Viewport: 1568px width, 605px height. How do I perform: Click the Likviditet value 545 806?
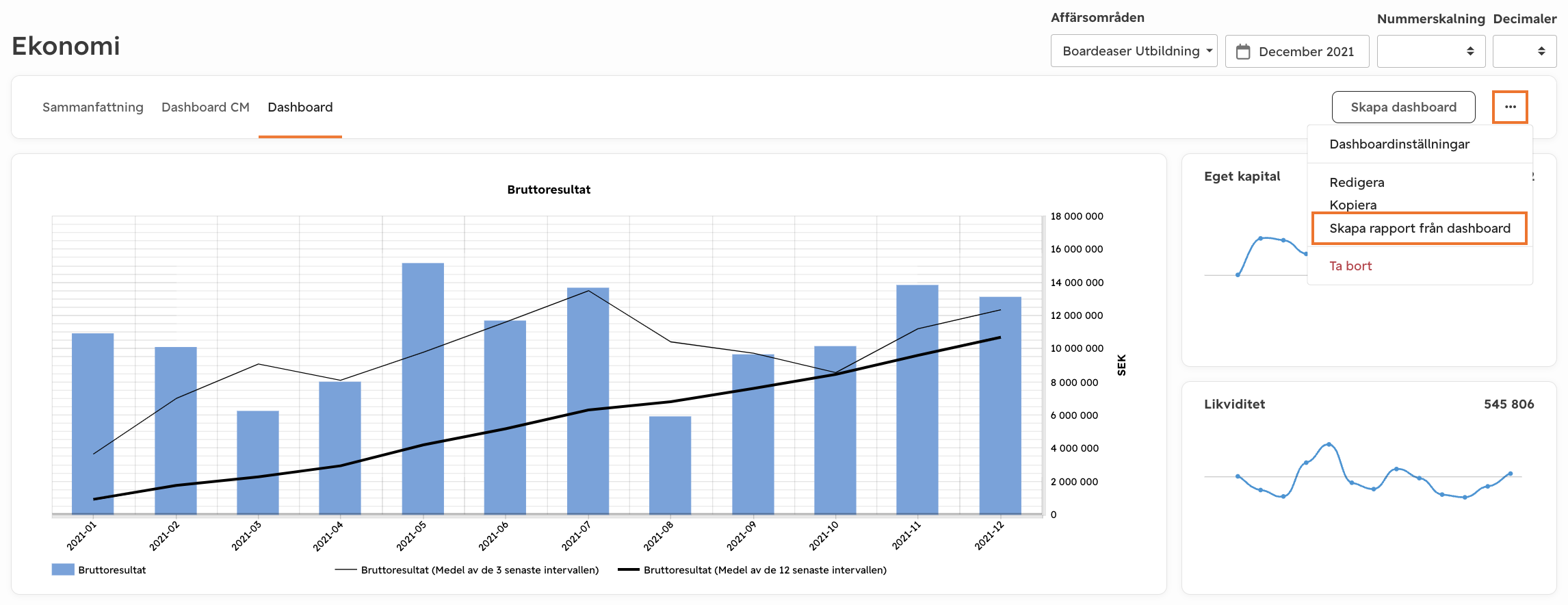1508,404
